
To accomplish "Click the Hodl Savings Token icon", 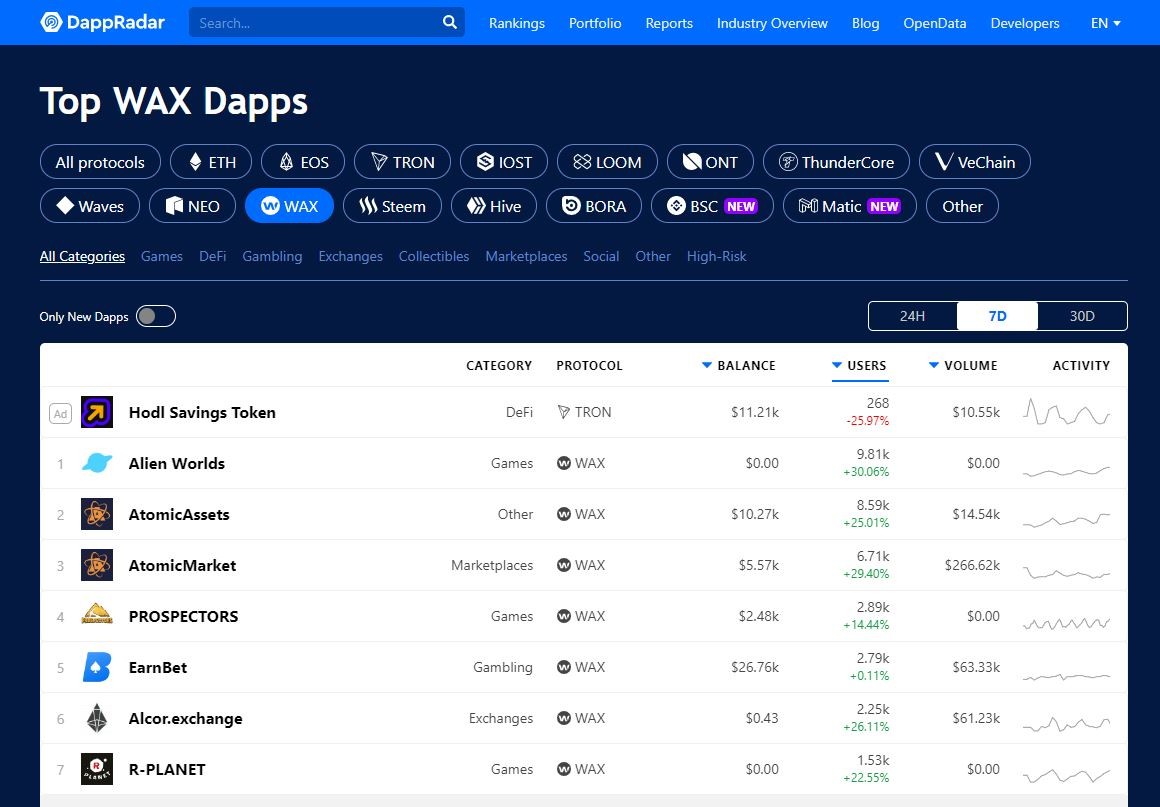I will [x=97, y=412].
